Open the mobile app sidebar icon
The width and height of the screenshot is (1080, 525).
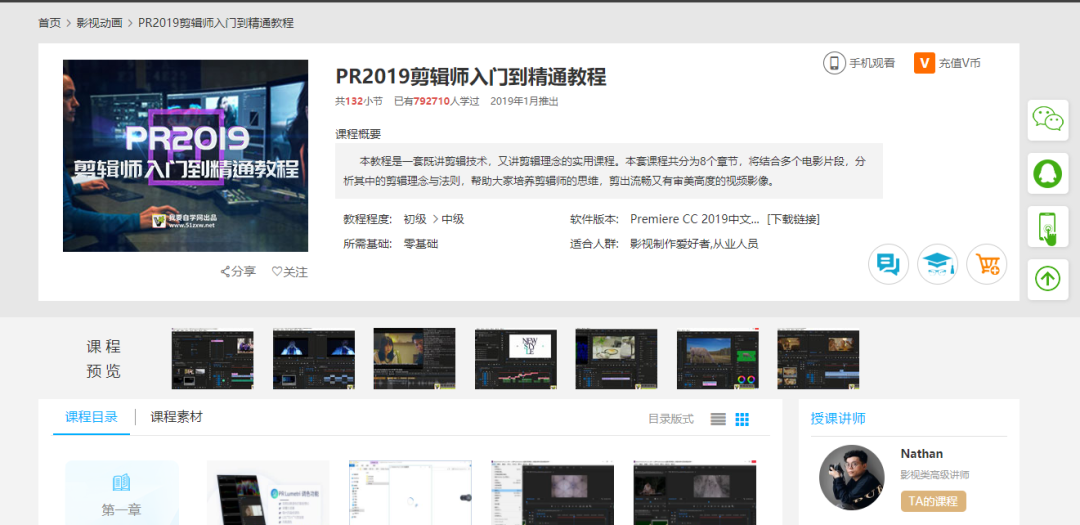tap(1048, 226)
